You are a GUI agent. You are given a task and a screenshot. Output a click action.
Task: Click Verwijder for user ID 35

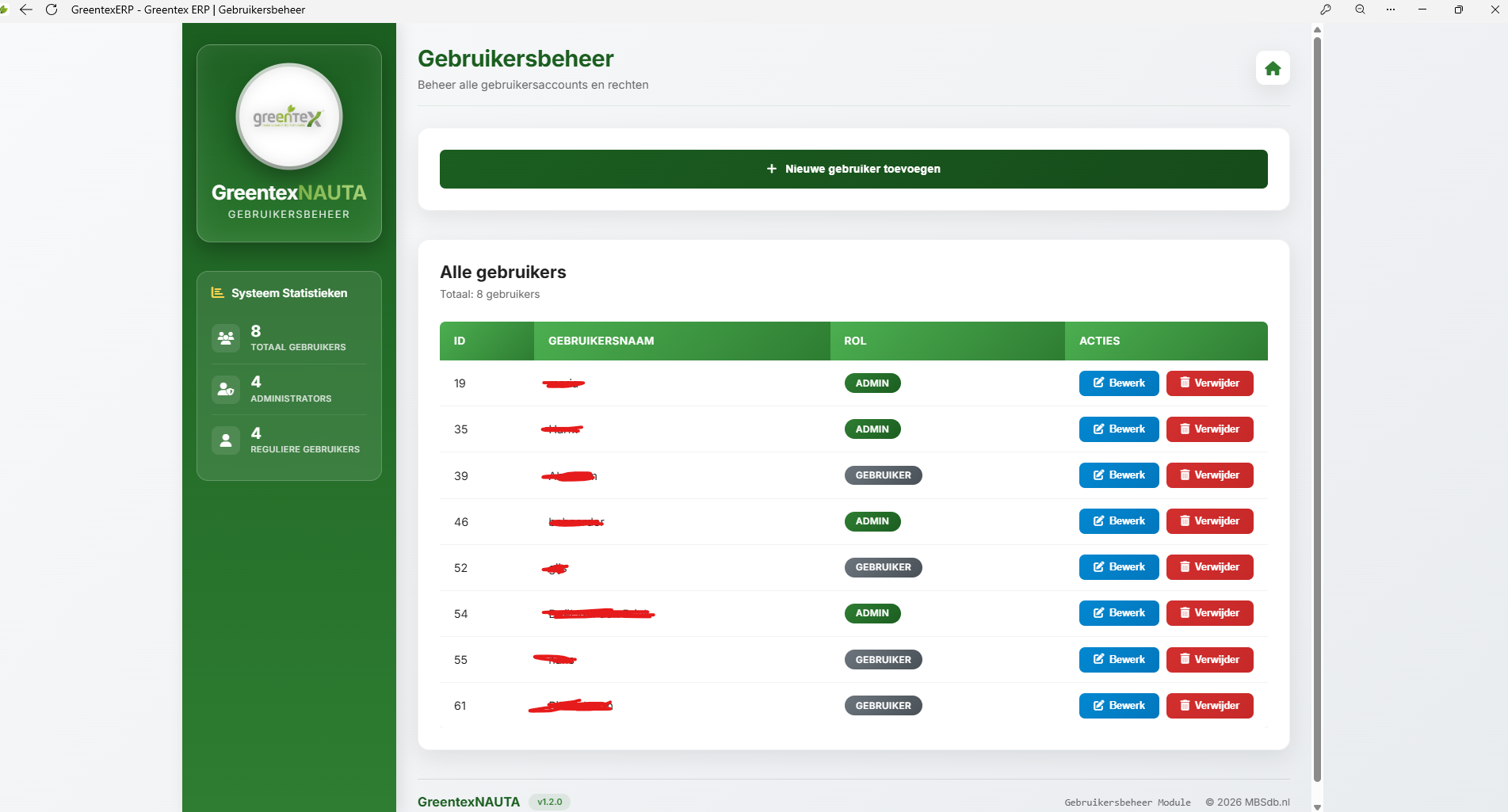[x=1210, y=429]
